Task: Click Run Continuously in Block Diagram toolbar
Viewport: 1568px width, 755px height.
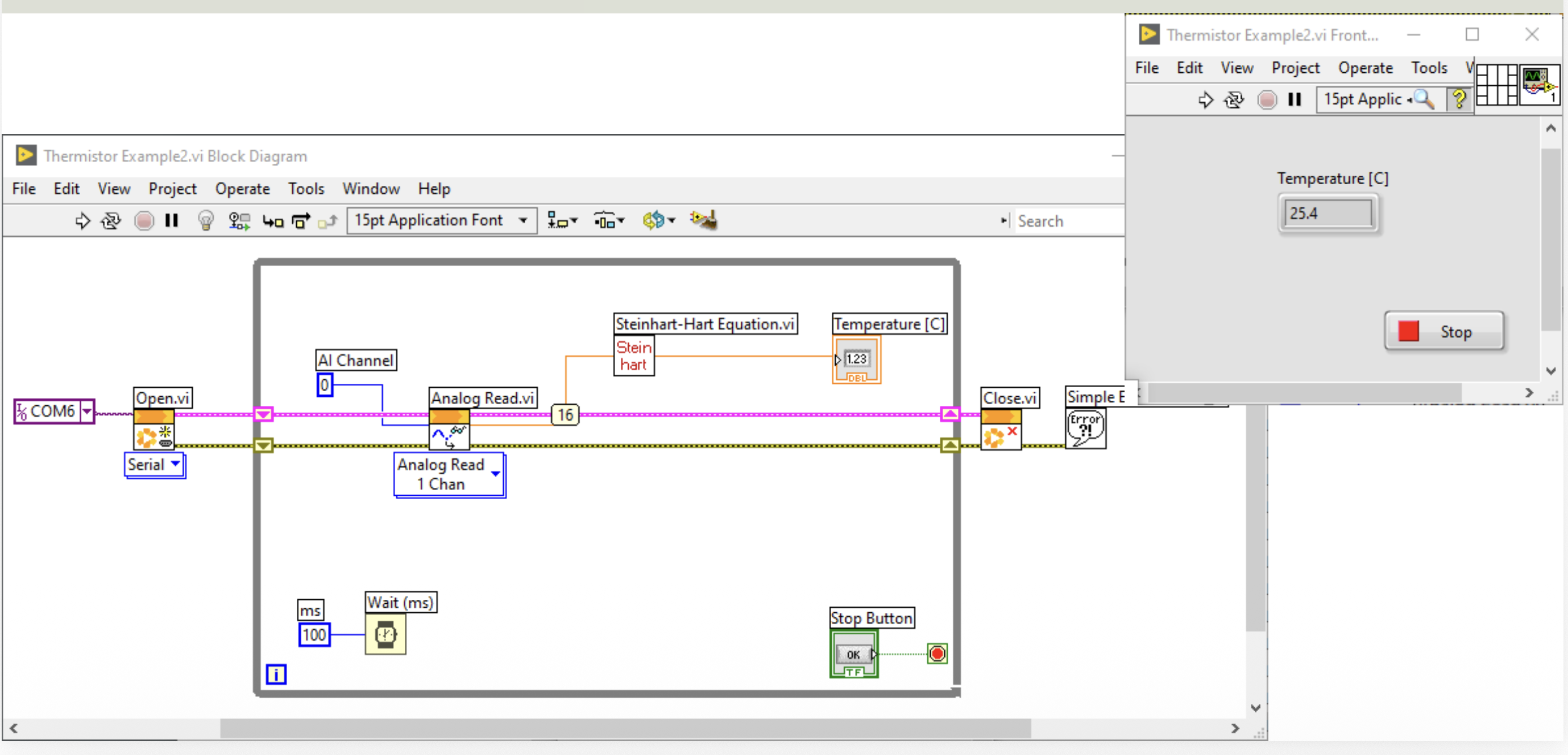Action: [111, 221]
